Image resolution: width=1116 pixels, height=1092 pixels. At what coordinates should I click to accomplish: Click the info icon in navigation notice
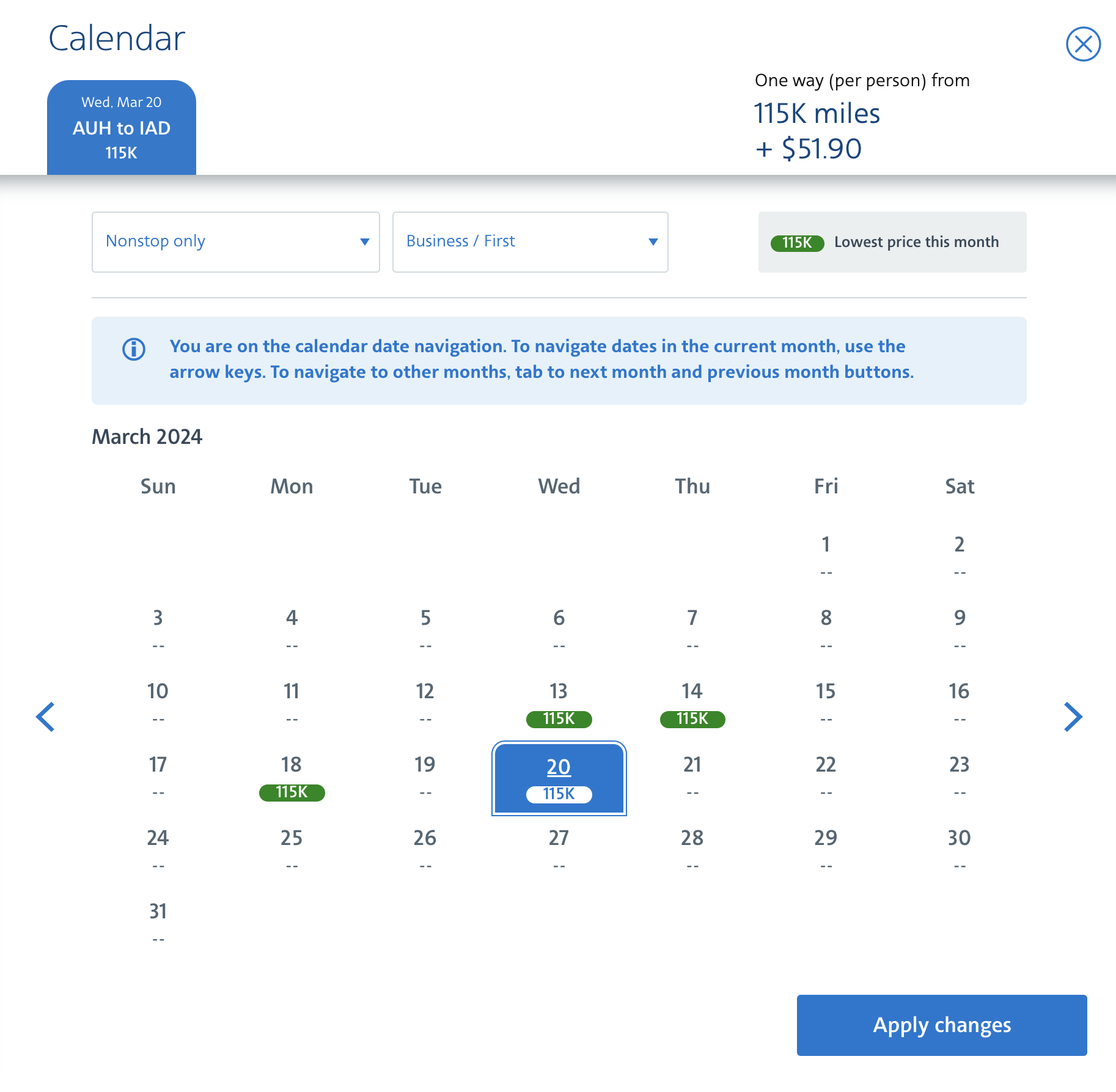coord(134,349)
